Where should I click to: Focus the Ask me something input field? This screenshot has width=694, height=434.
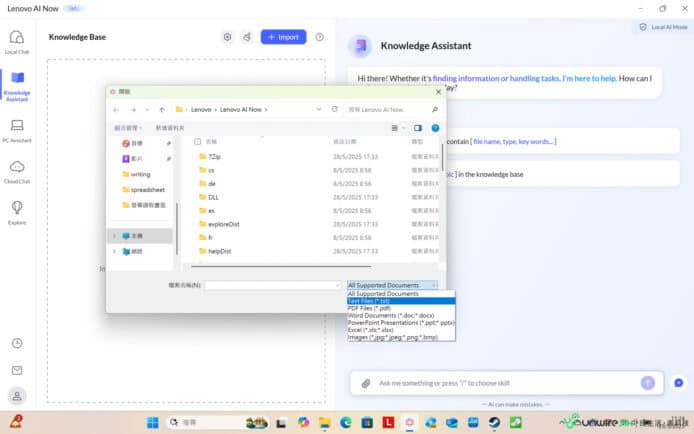point(505,383)
